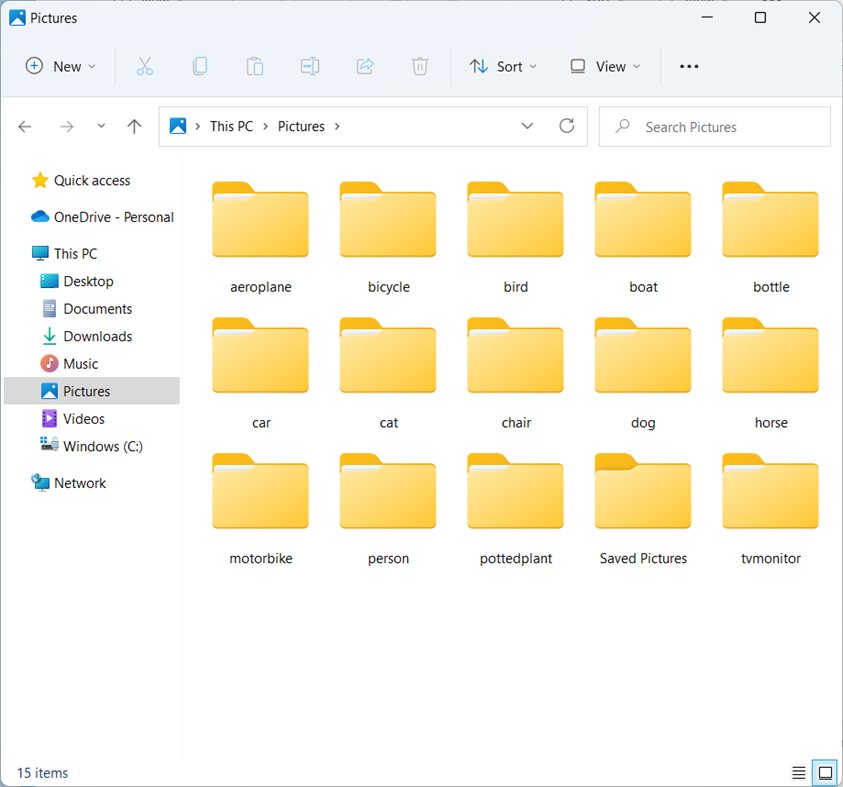This screenshot has height=787, width=843.
Task: Select the tvmonitor folder
Action: coord(770,509)
